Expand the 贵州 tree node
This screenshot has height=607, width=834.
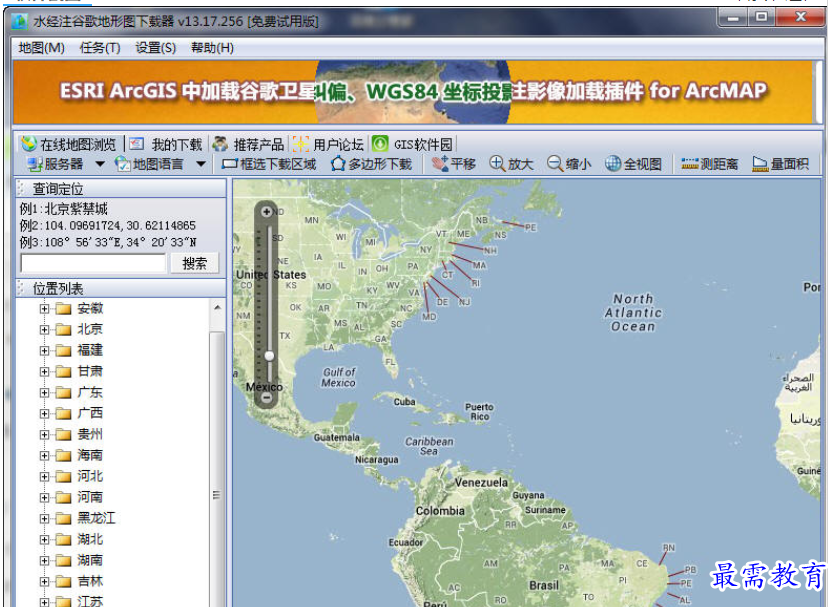click(x=44, y=435)
